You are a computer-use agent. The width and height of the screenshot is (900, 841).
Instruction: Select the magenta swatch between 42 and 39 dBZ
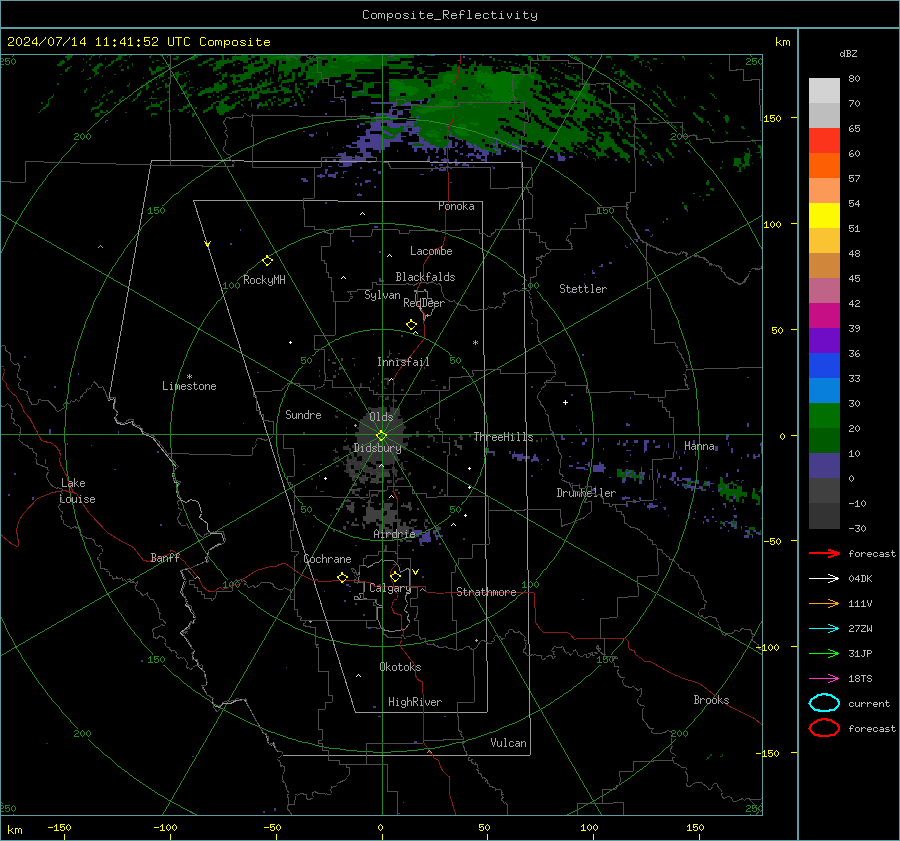(x=824, y=316)
